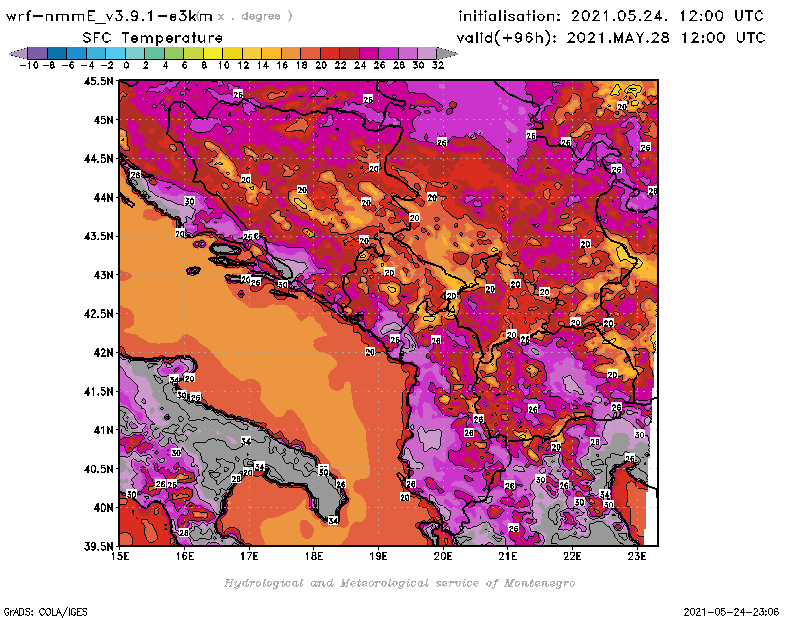The height and width of the screenshot is (618, 800).
Task: Click the '16E' longitude label
Action: [185, 556]
